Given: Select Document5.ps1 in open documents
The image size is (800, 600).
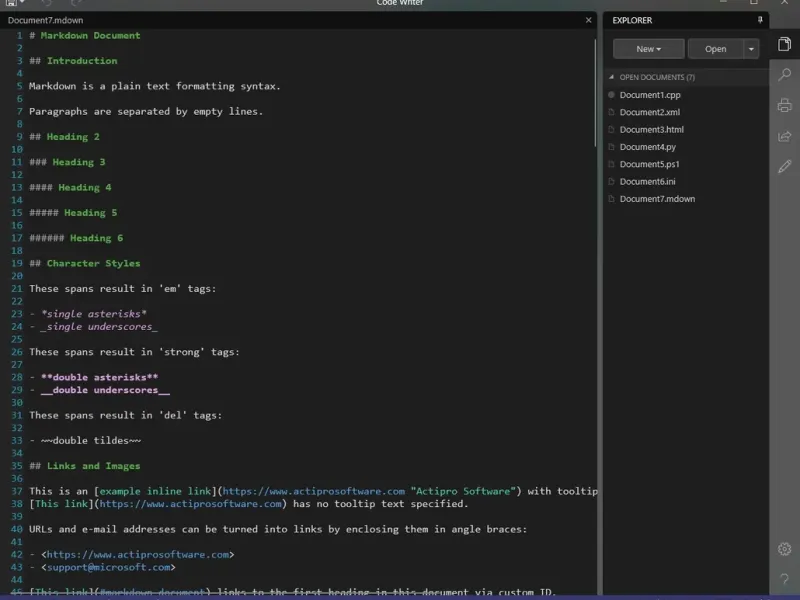Looking at the screenshot, I should pos(649,164).
